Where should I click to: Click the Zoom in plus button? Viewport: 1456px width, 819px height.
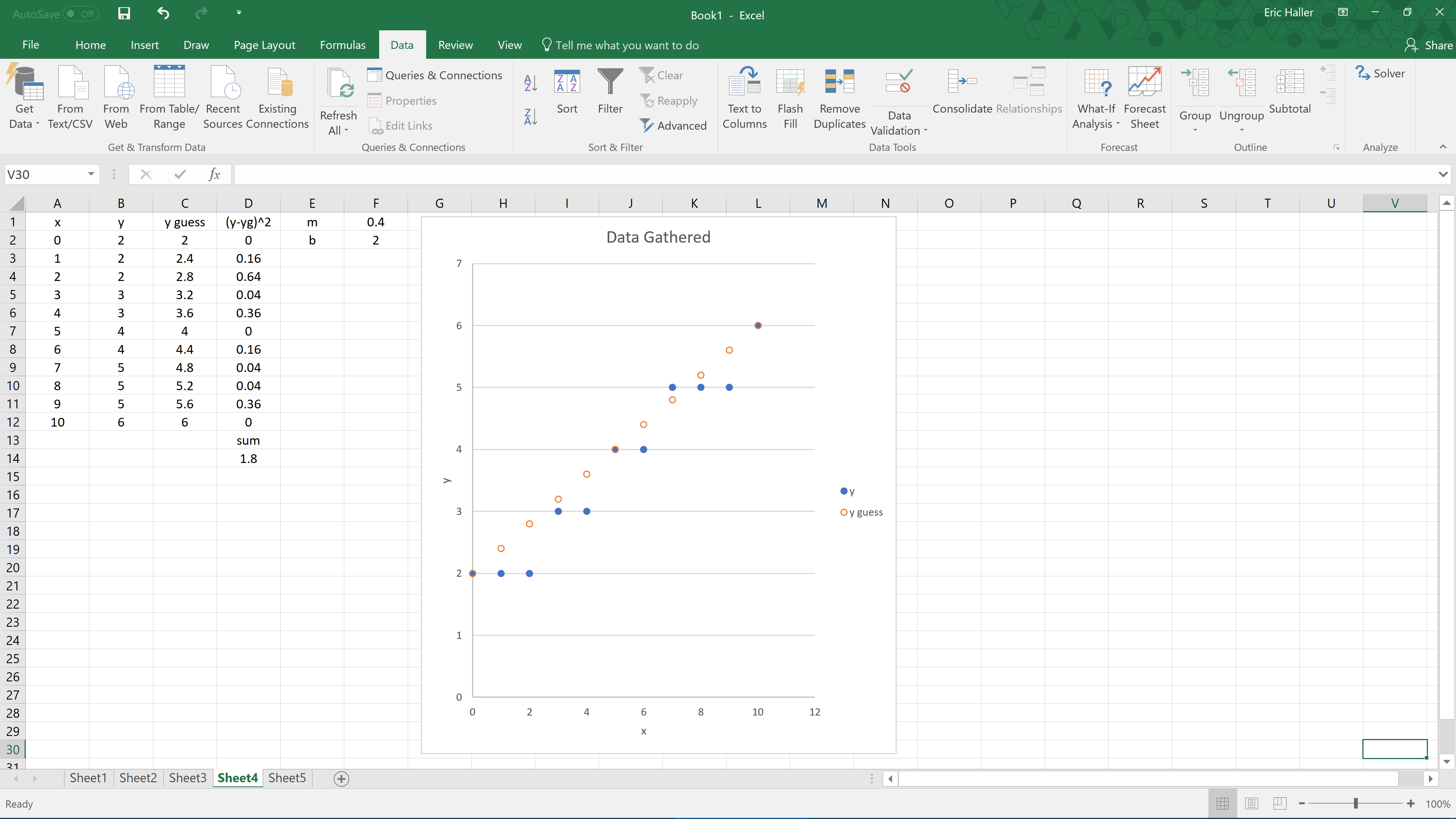point(1411,803)
